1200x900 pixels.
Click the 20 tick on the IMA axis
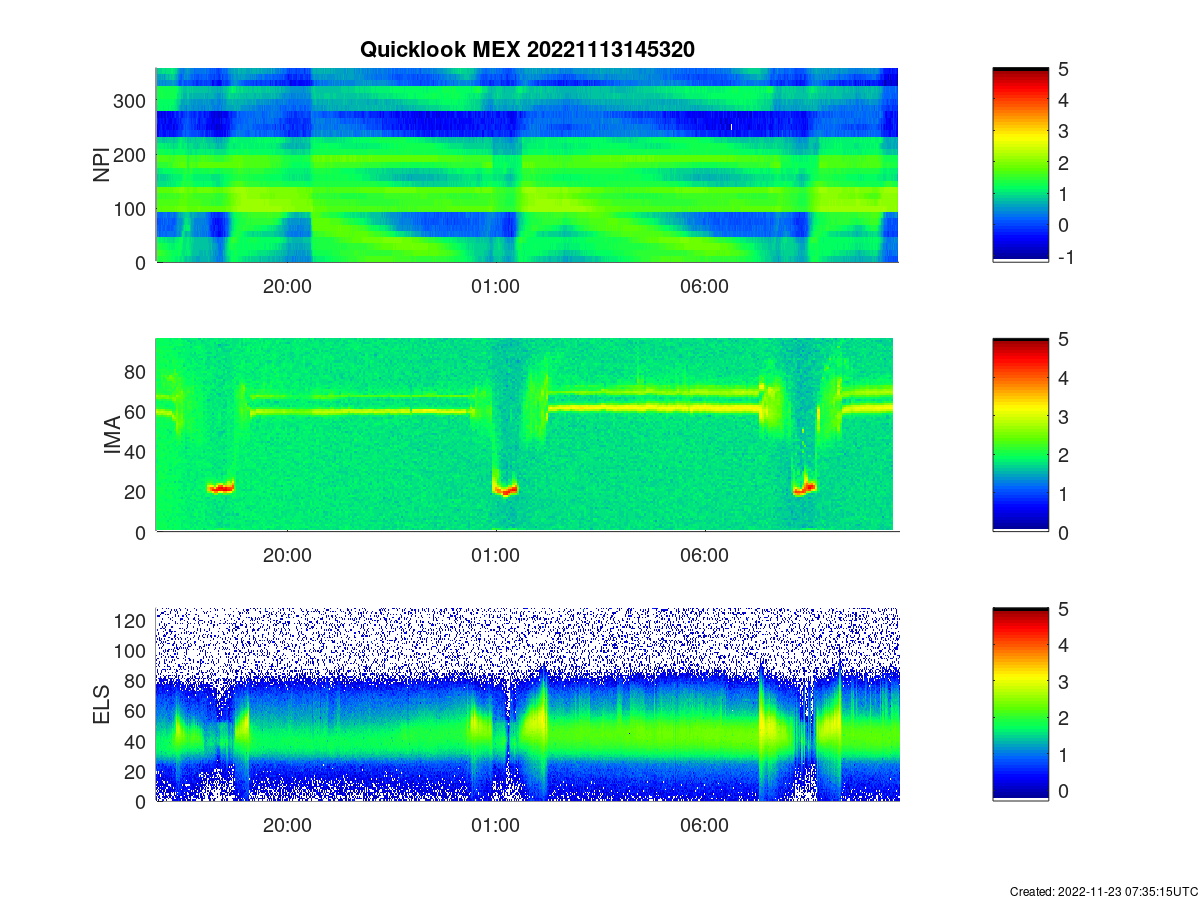(x=136, y=492)
